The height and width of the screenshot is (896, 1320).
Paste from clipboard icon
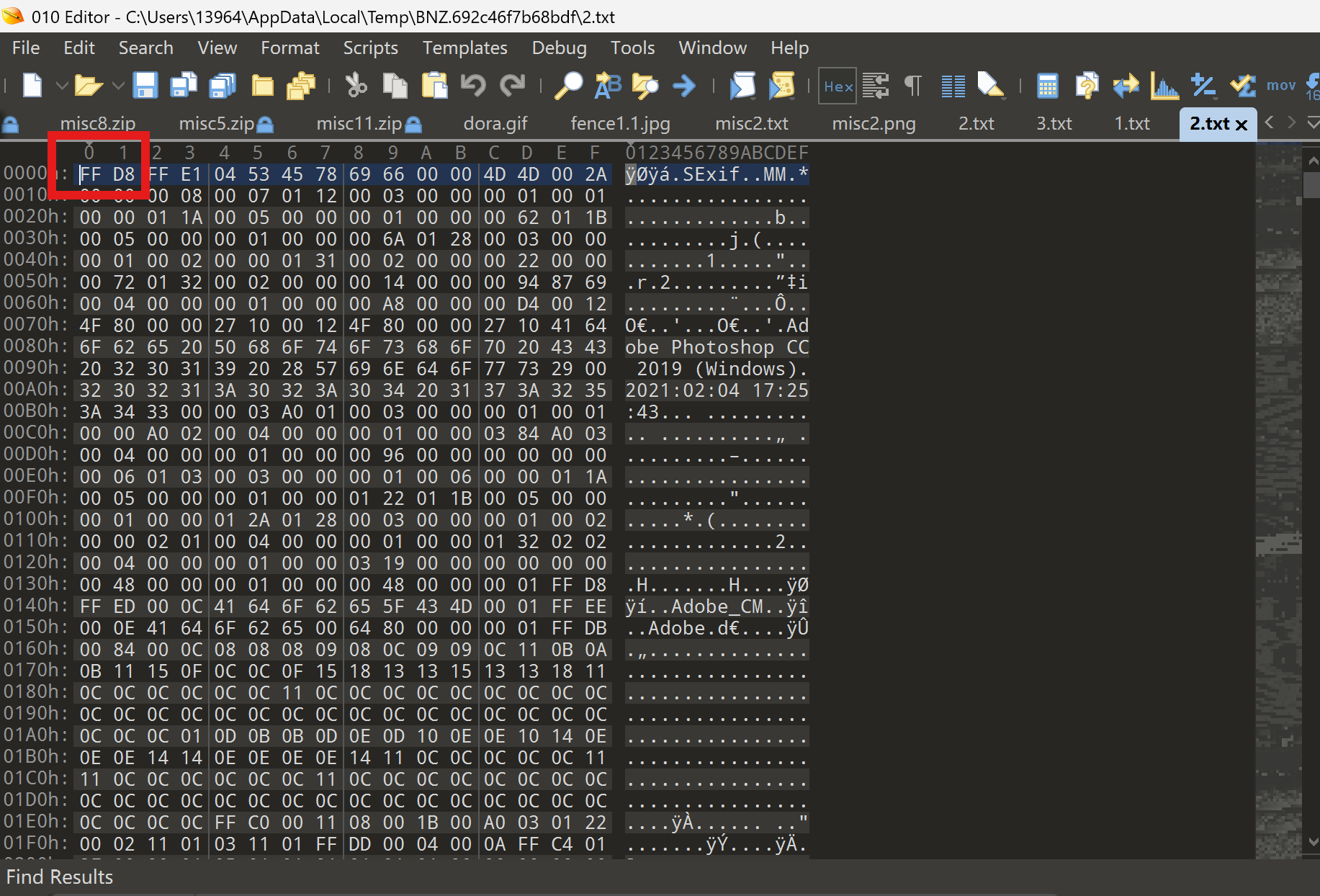coord(434,86)
